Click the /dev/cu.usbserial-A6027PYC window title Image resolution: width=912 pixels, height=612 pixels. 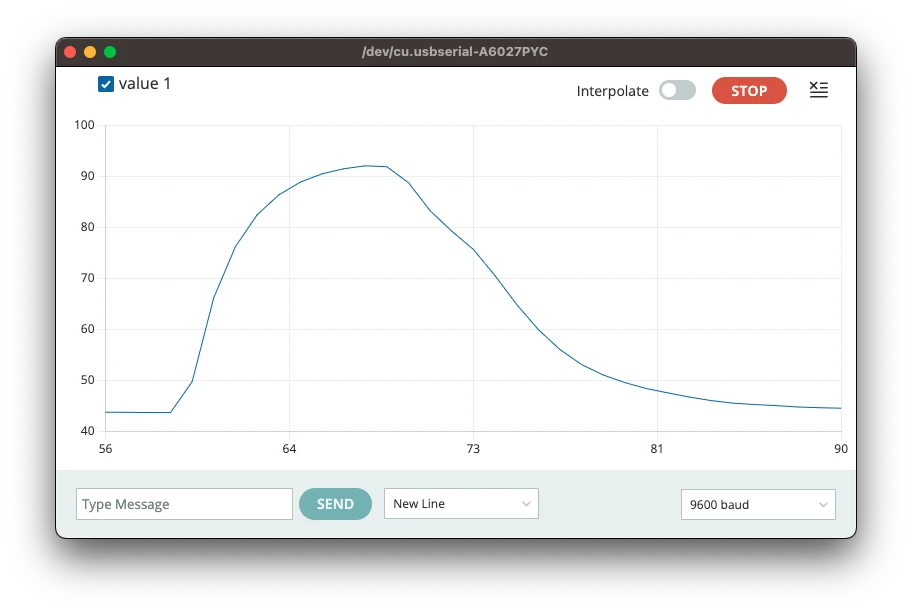click(x=455, y=52)
